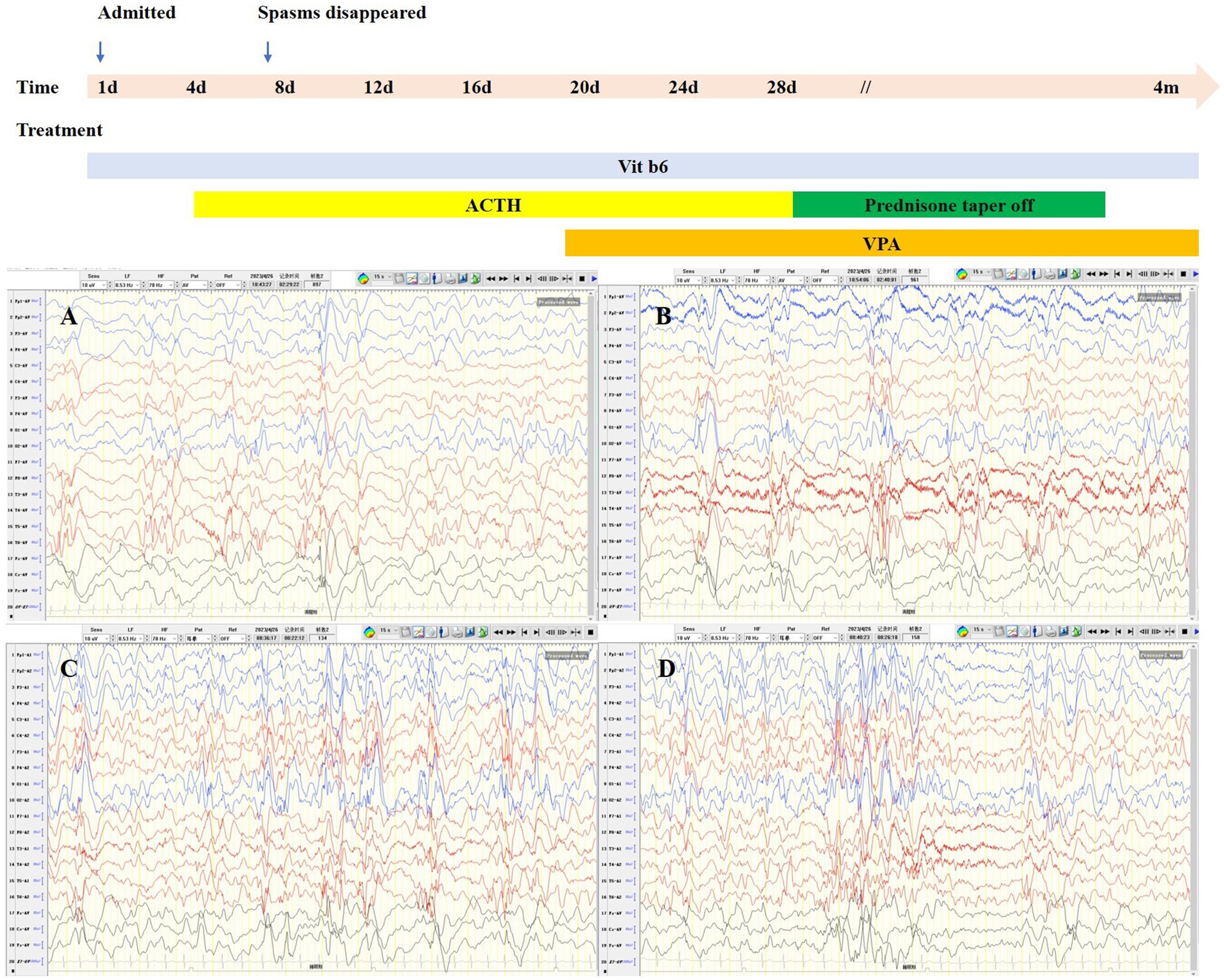Click rewind double-arrow in panel B toolbar
The image size is (1224, 980).
tap(1091, 274)
